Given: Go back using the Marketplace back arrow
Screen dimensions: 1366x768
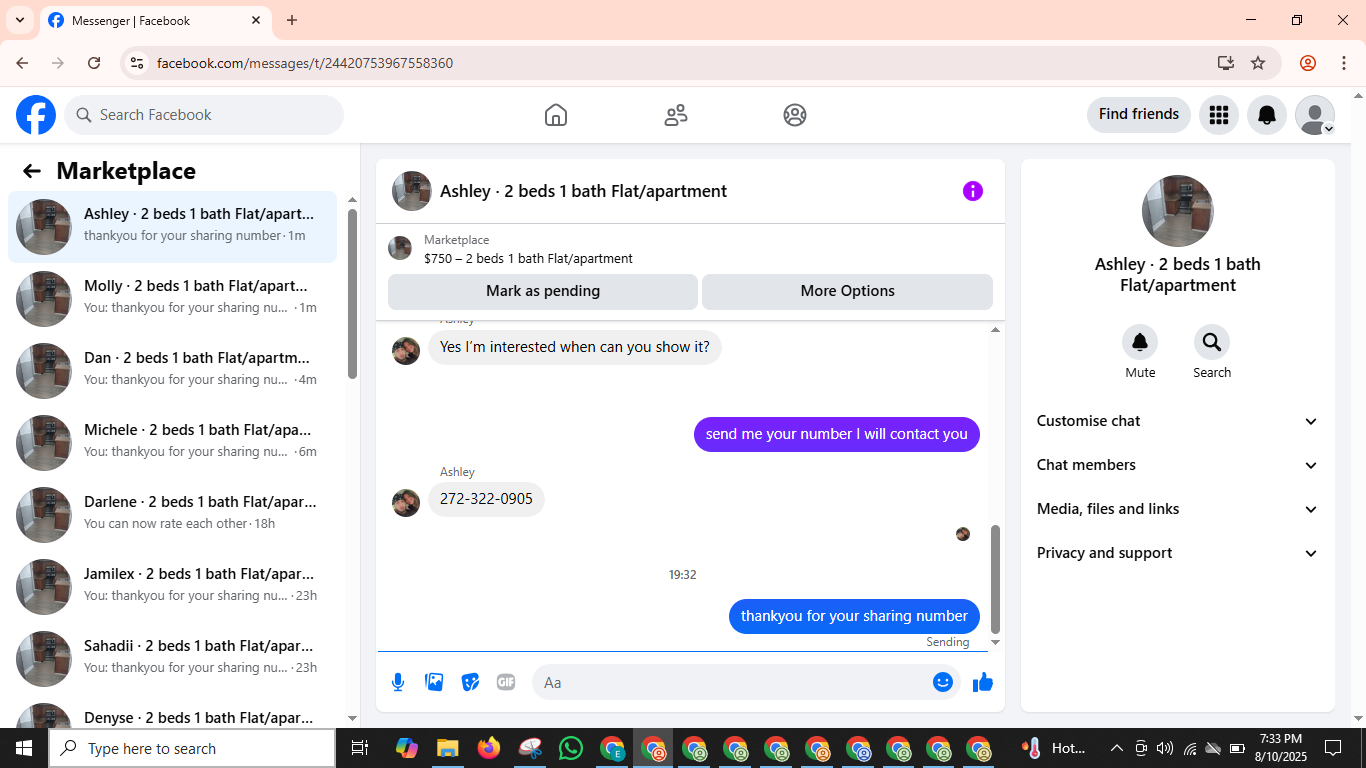Looking at the screenshot, I should [32, 171].
